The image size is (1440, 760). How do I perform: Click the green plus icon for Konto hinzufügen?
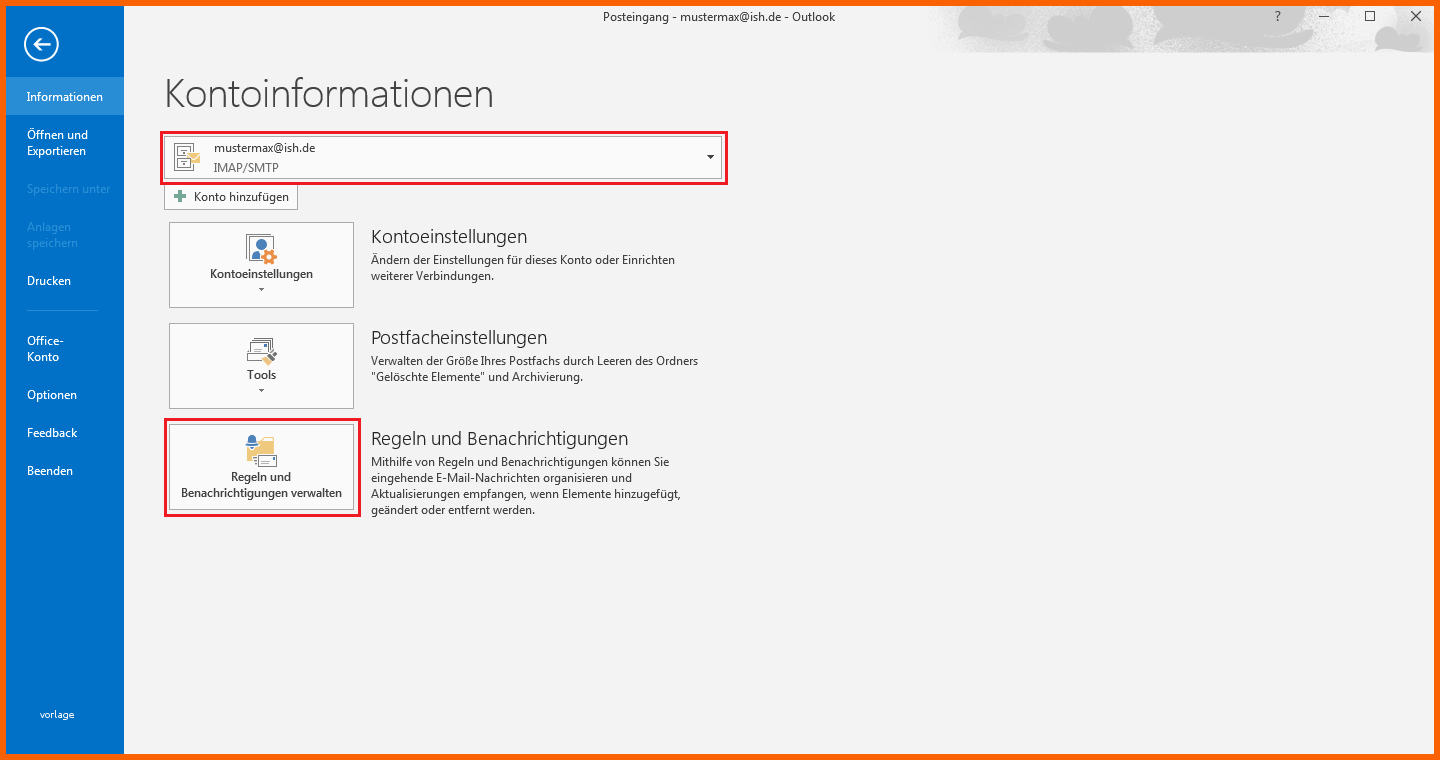click(180, 197)
